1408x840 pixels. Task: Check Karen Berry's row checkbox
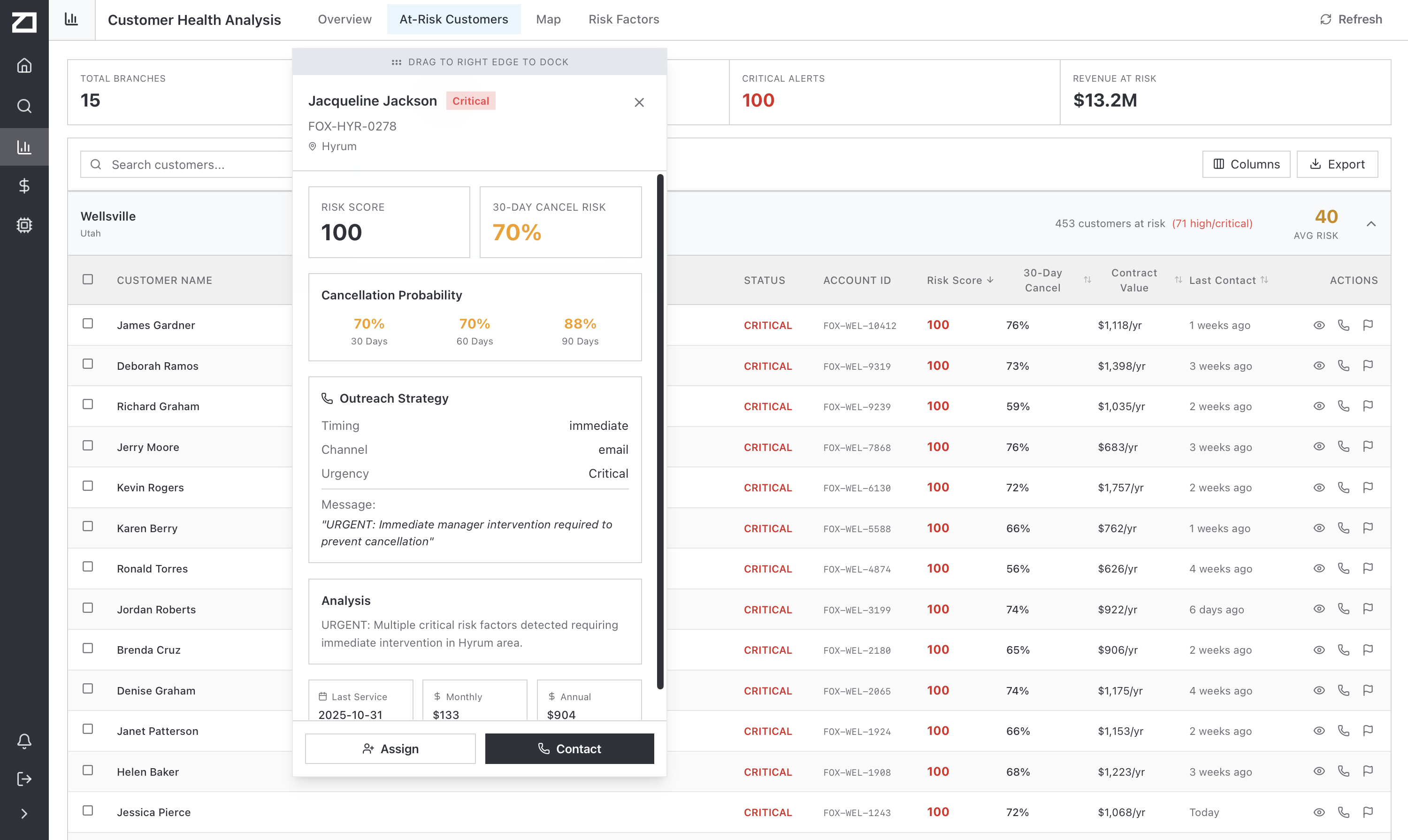[88, 526]
